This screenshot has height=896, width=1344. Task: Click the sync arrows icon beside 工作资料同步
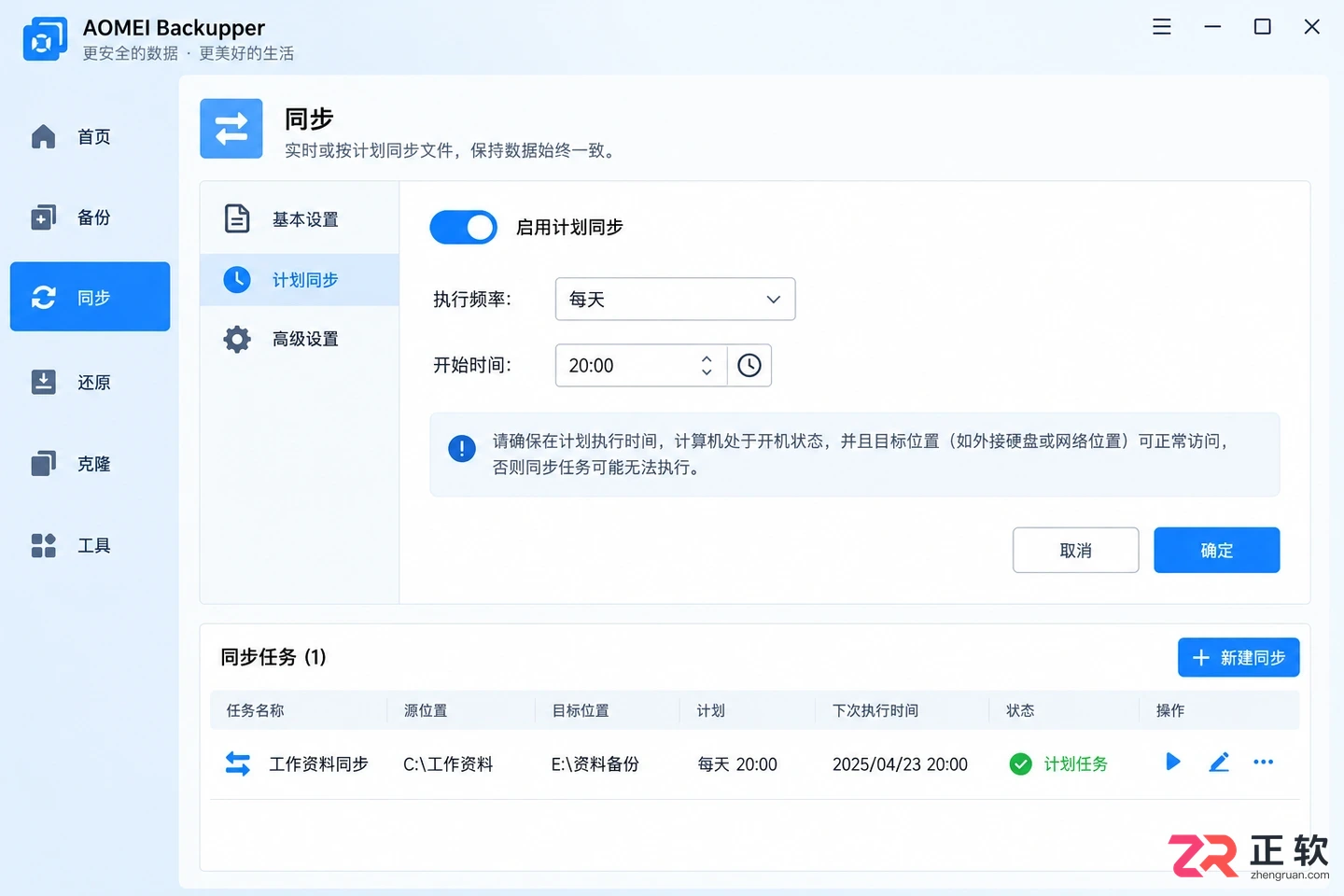(x=238, y=763)
